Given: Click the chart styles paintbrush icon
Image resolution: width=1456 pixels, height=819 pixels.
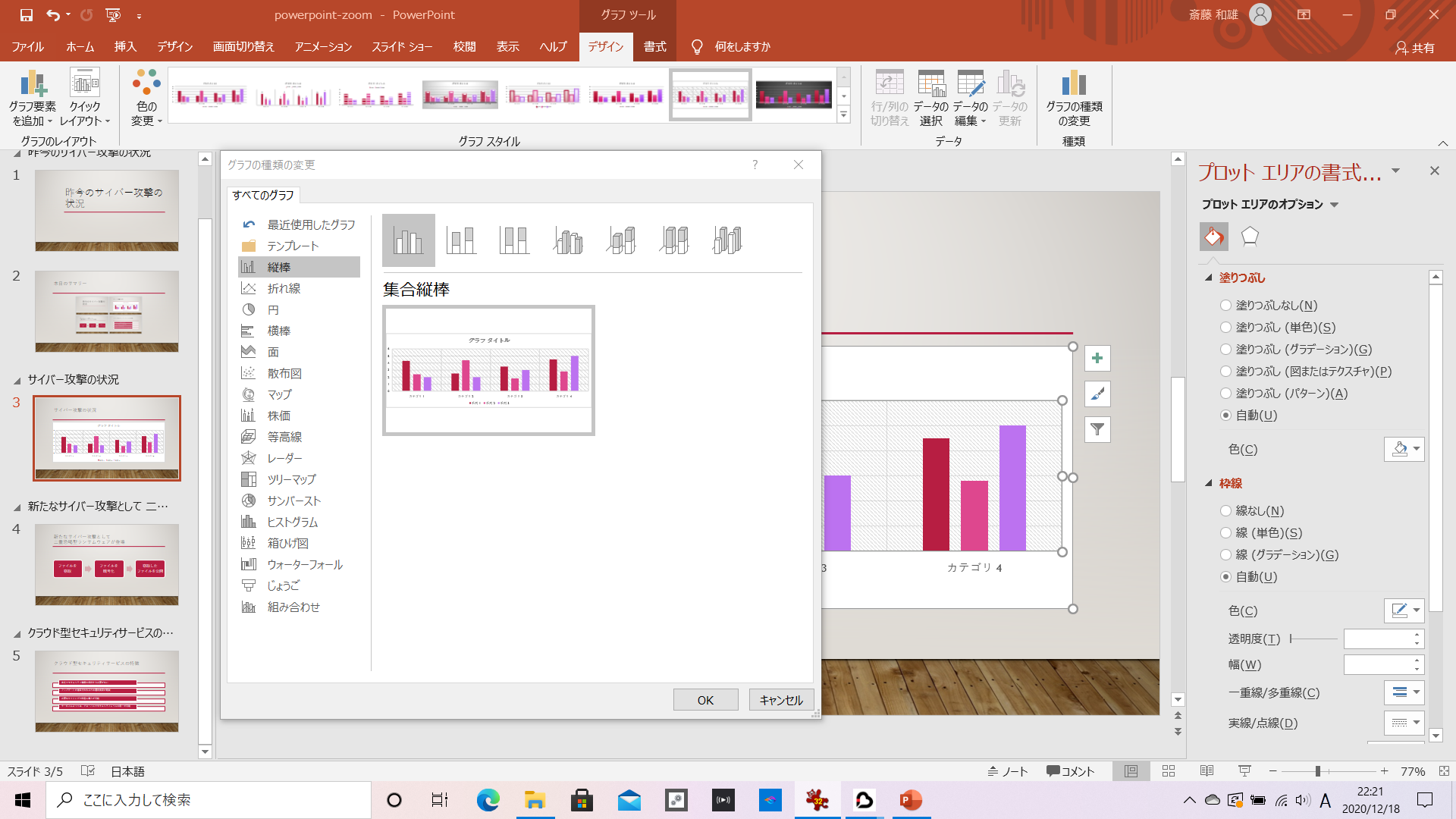Looking at the screenshot, I should click(1097, 394).
